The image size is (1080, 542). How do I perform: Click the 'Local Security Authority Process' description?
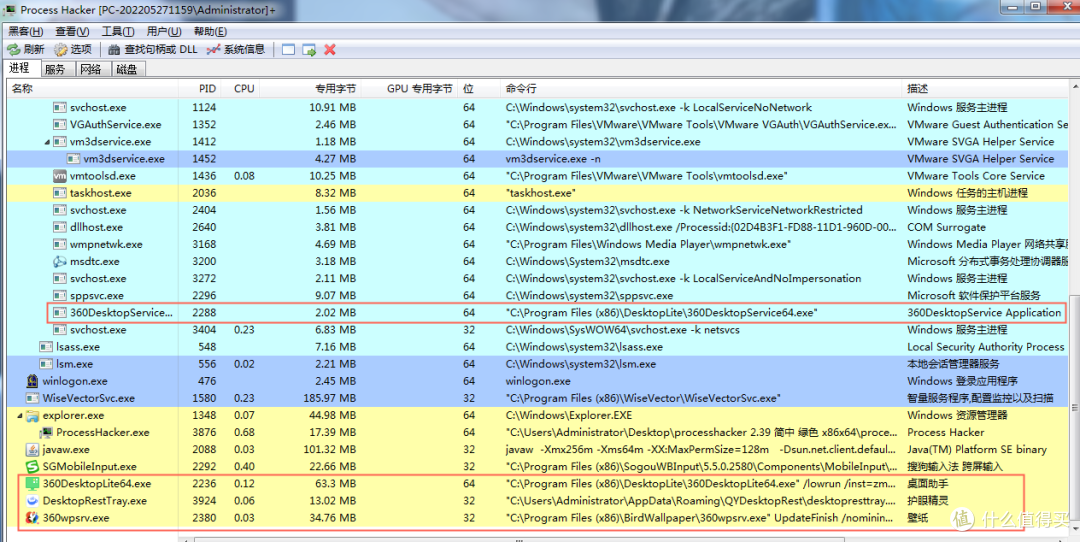986,347
